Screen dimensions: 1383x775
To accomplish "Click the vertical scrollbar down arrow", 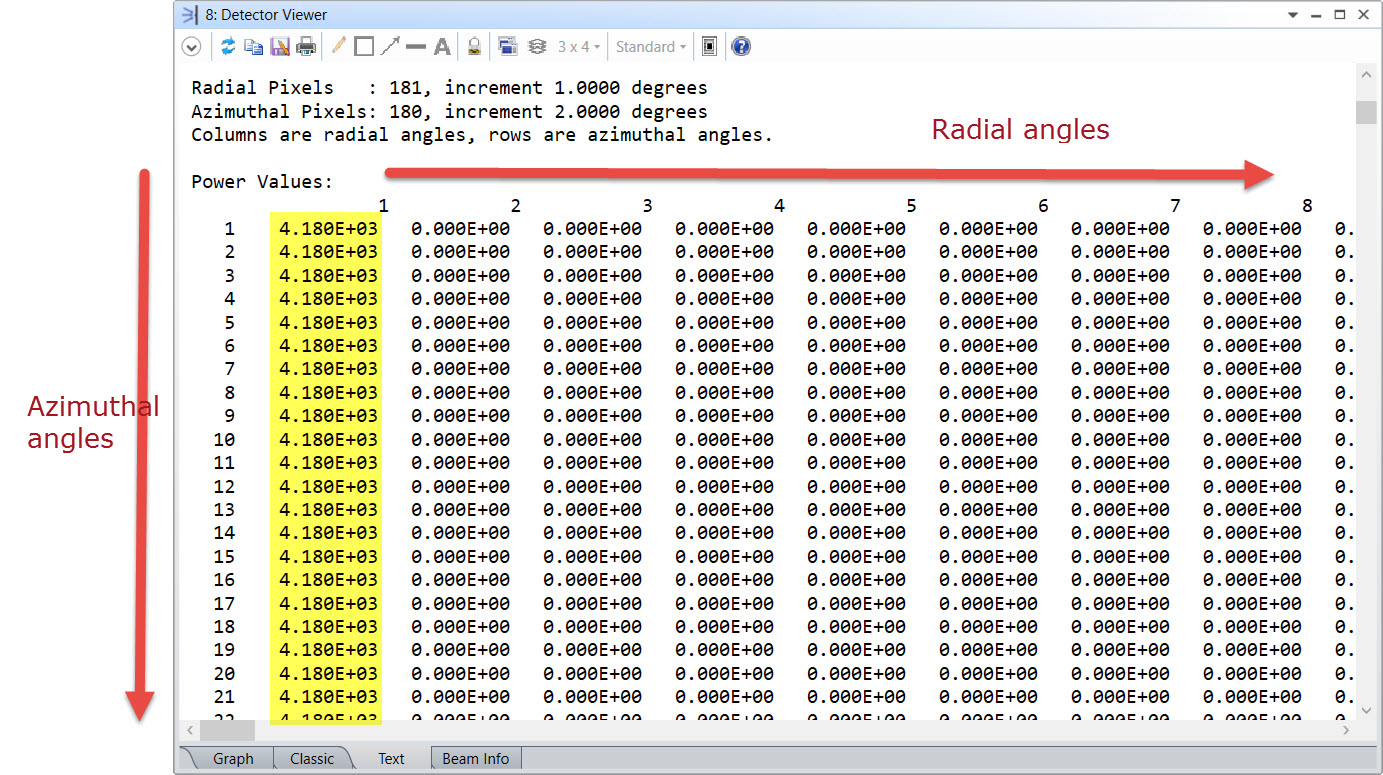I will 1366,710.
